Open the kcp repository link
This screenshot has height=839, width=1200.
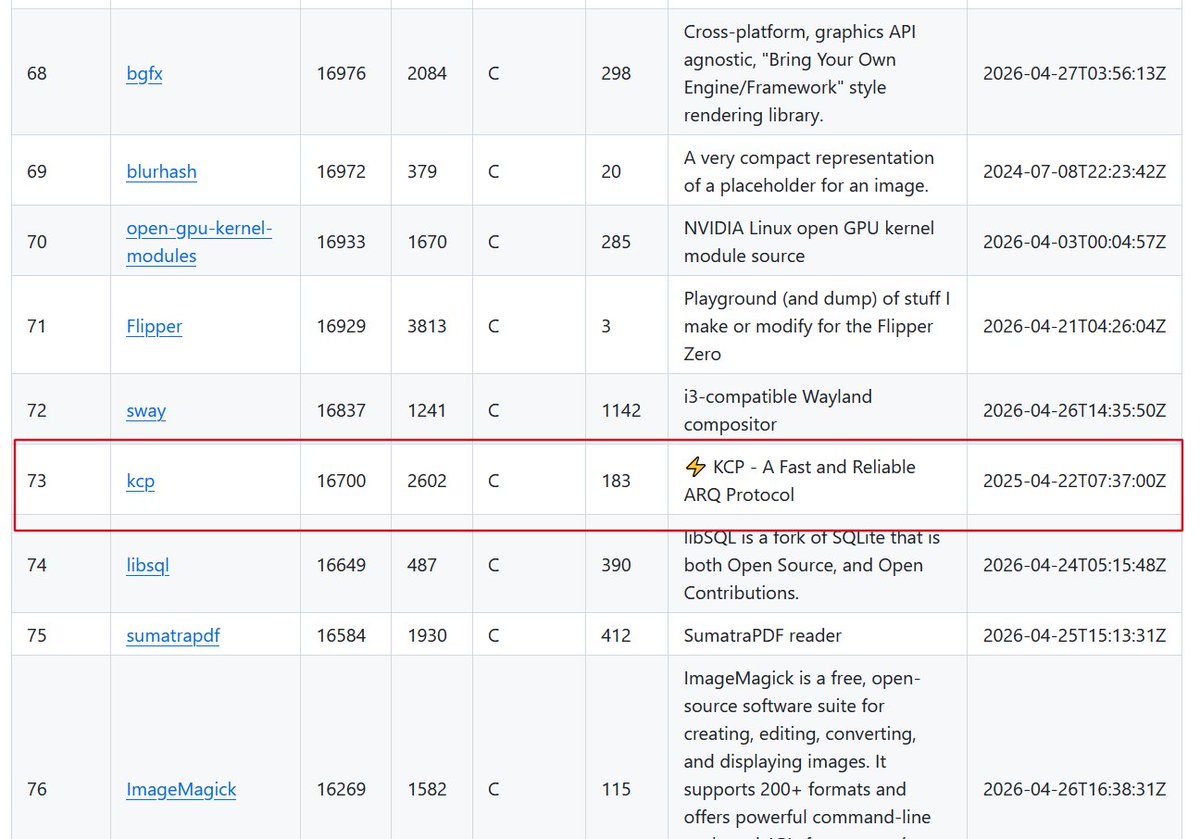140,481
